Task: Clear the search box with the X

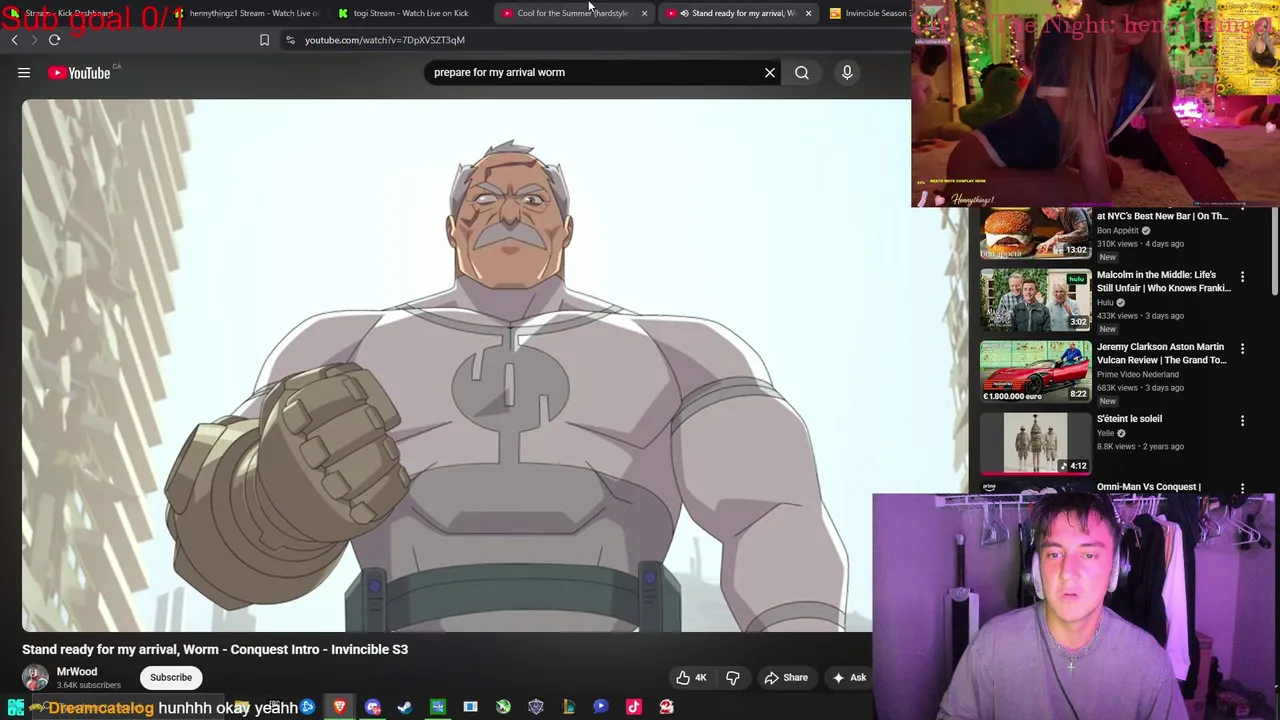Action: point(770,72)
